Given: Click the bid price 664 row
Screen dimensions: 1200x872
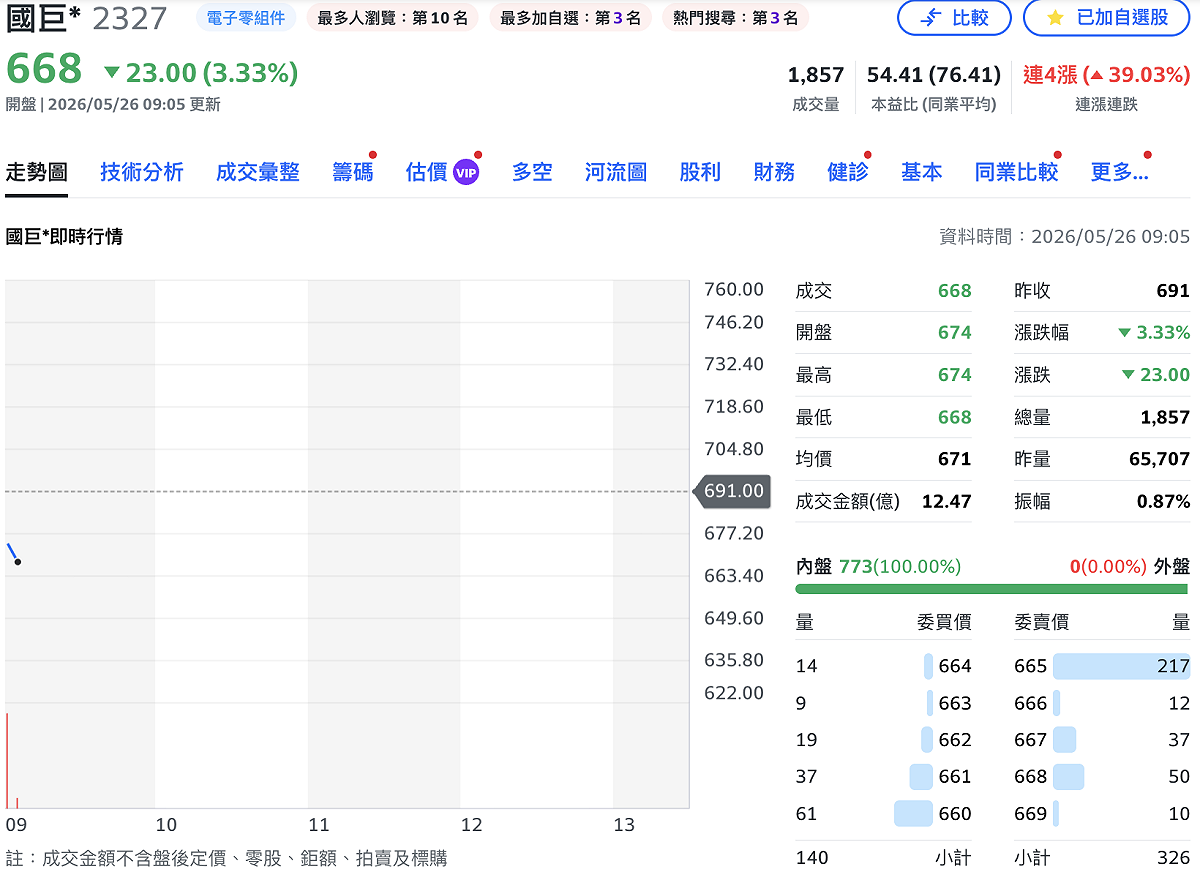Looking at the screenshot, I should (883, 666).
